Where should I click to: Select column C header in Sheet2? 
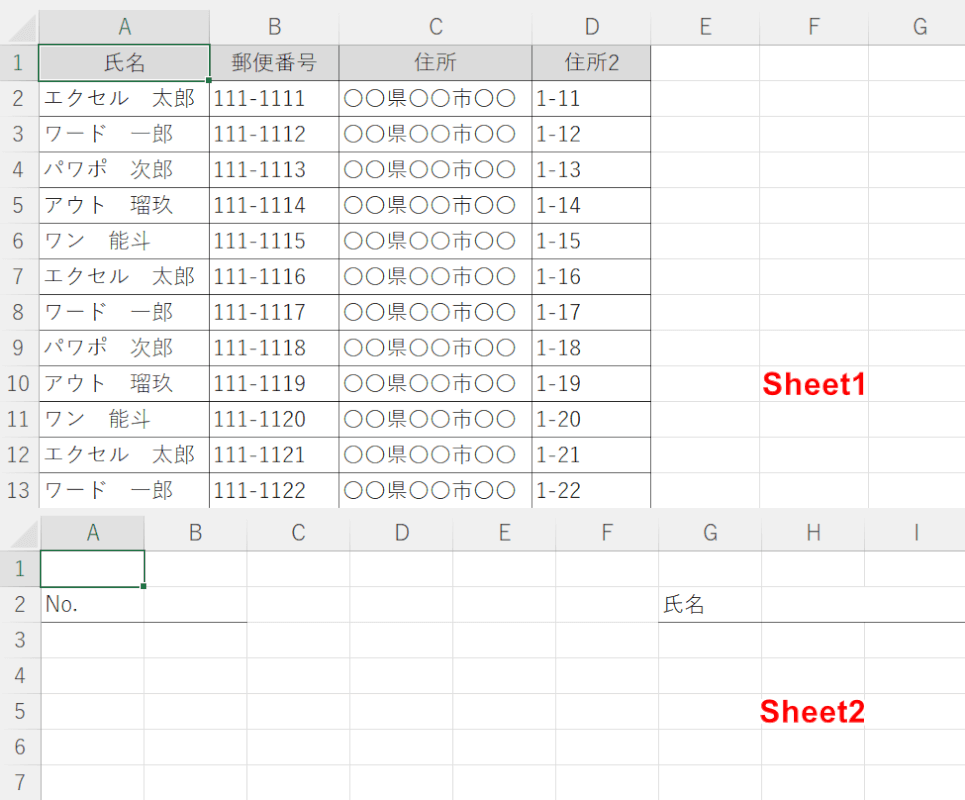(298, 533)
